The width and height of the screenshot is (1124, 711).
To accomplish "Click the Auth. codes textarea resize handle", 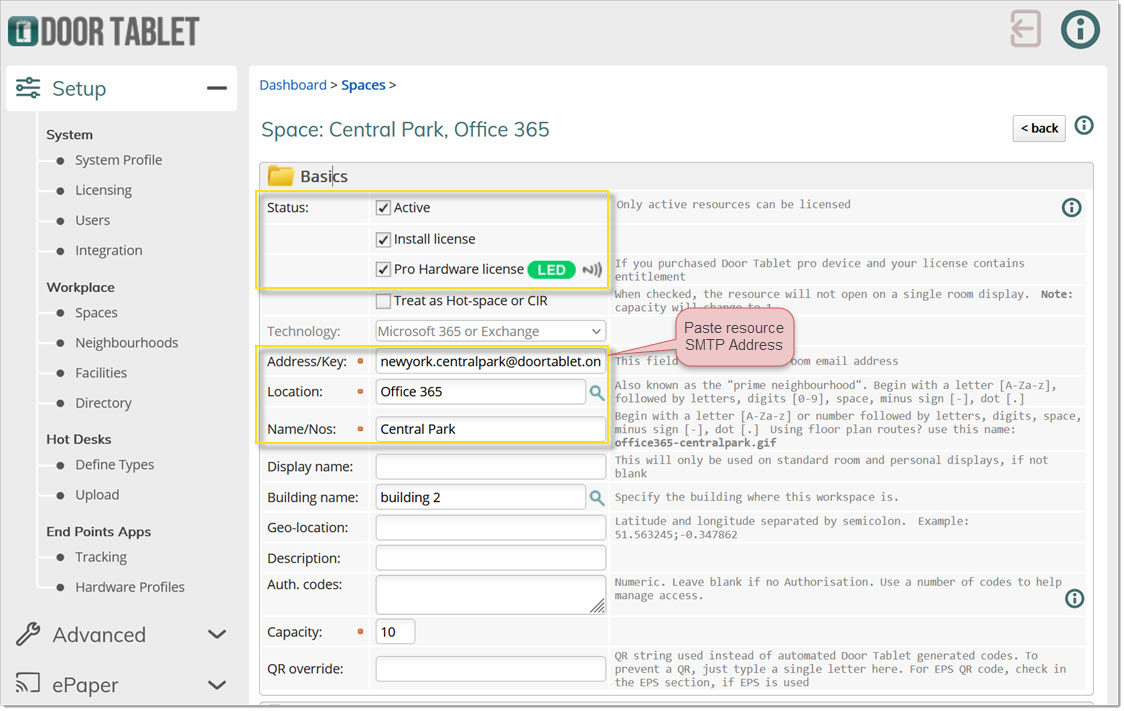I will 597,606.
